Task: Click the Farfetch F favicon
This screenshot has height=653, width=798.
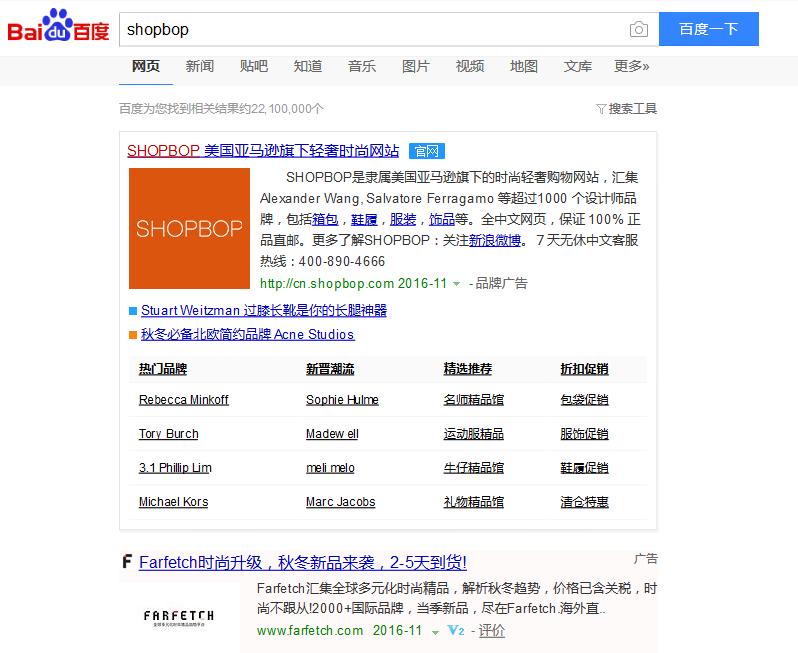Action: tap(127, 561)
